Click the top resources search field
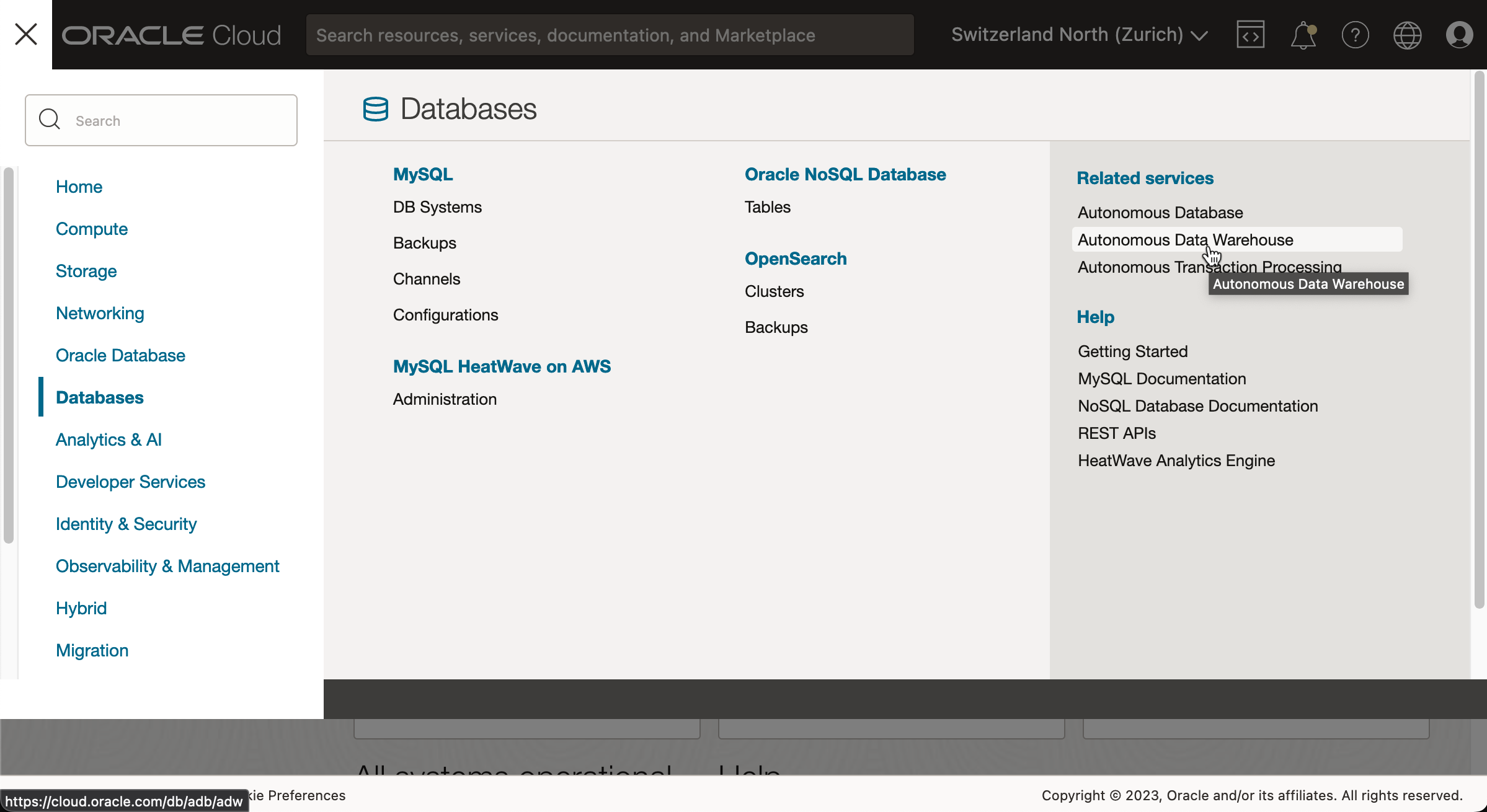1487x812 pixels. point(610,35)
